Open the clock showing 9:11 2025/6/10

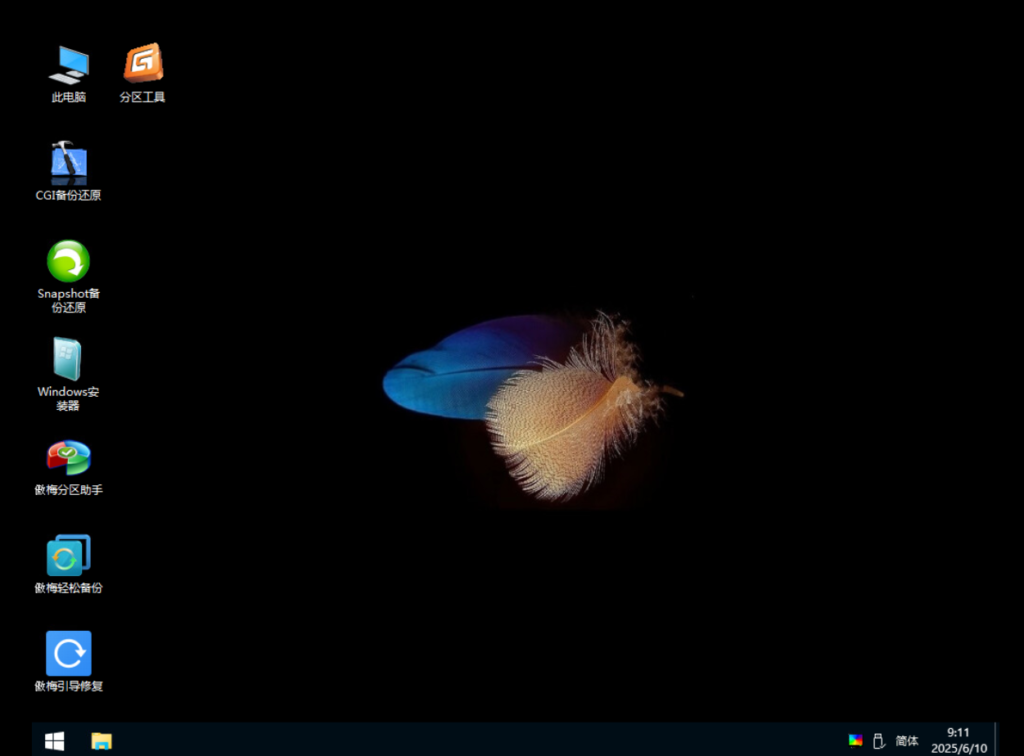coord(959,740)
